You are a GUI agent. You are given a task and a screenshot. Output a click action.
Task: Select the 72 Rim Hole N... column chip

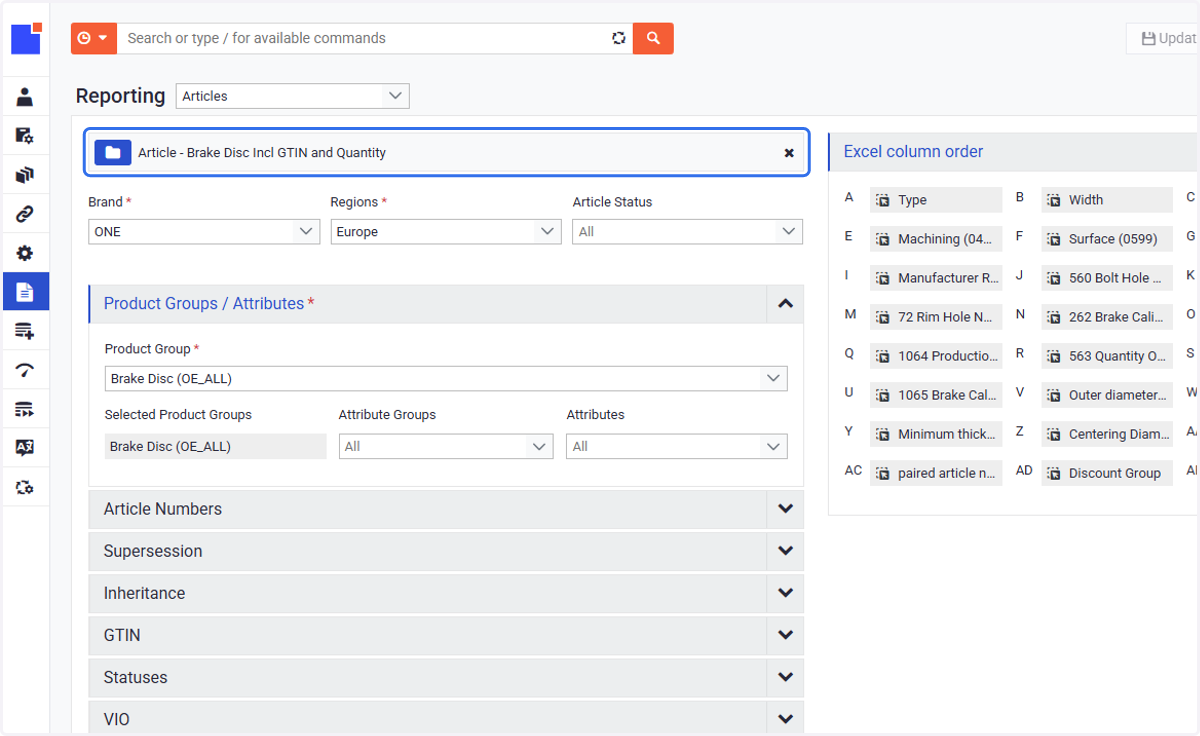(x=936, y=317)
